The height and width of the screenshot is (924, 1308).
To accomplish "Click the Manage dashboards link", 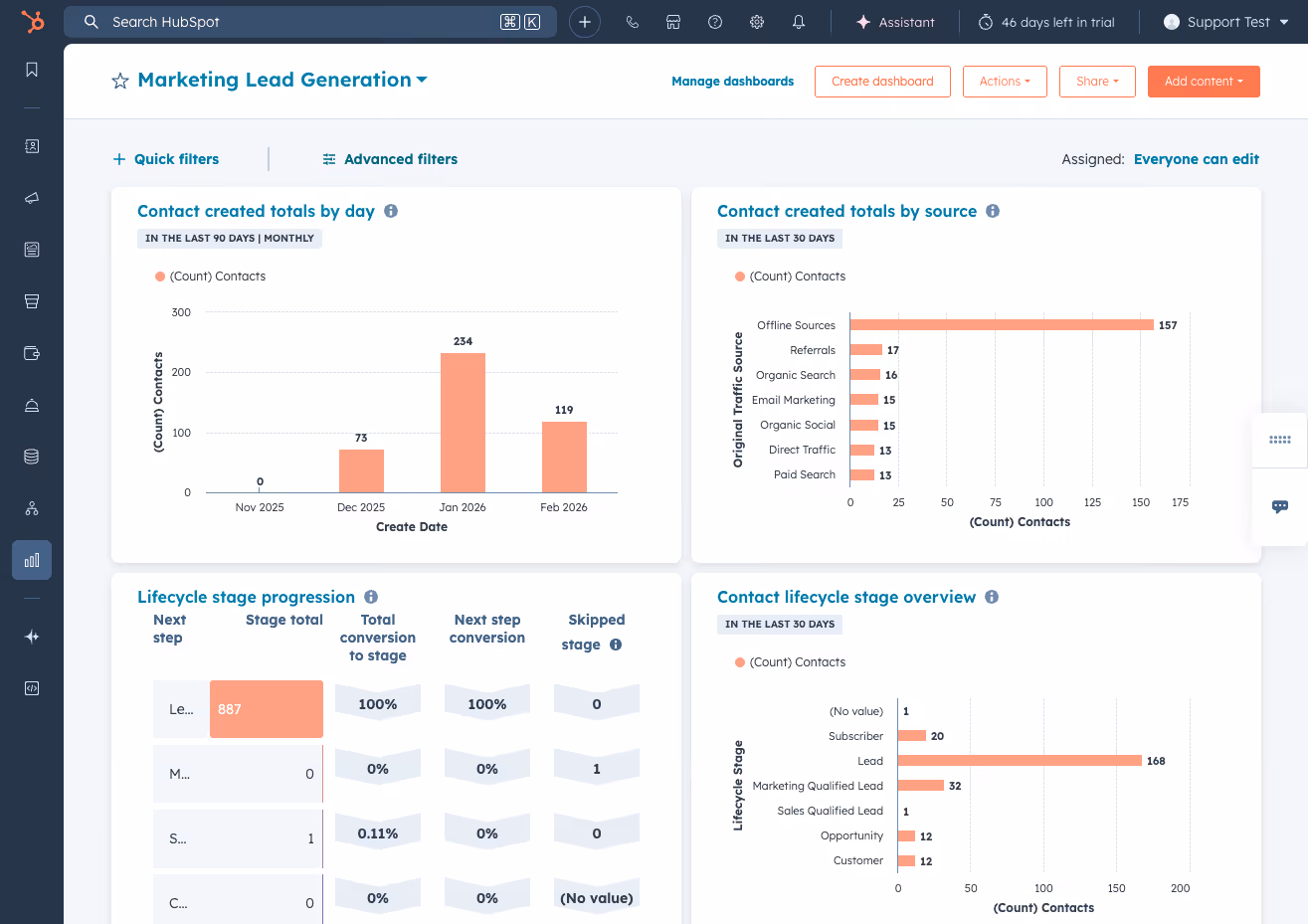I will click(x=732, y=82).
